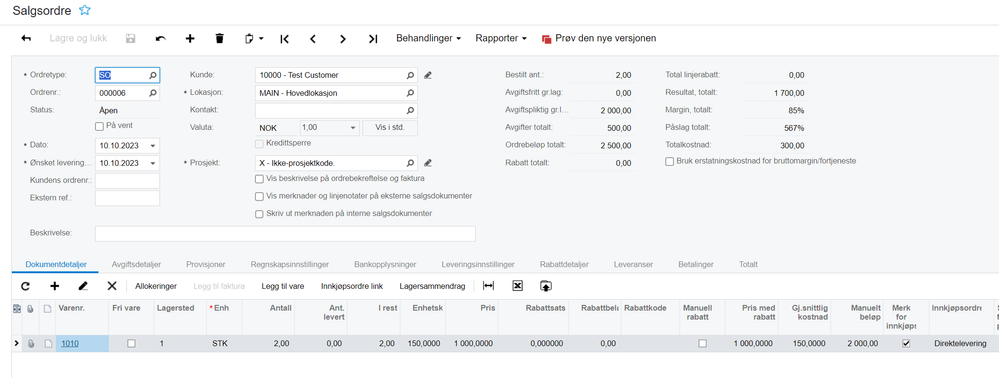
Task: Open the Dato date picker dropdown
Action: [153, 146]
